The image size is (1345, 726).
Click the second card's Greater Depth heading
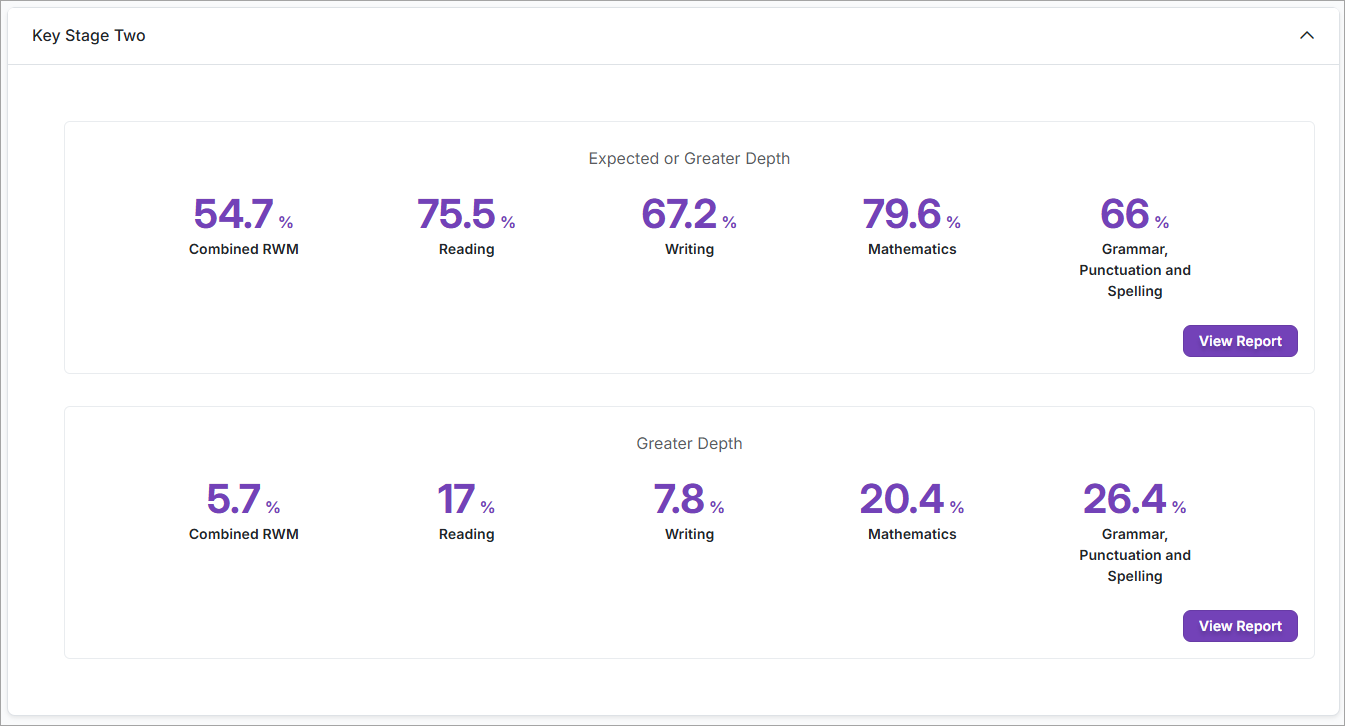point(689,444)
